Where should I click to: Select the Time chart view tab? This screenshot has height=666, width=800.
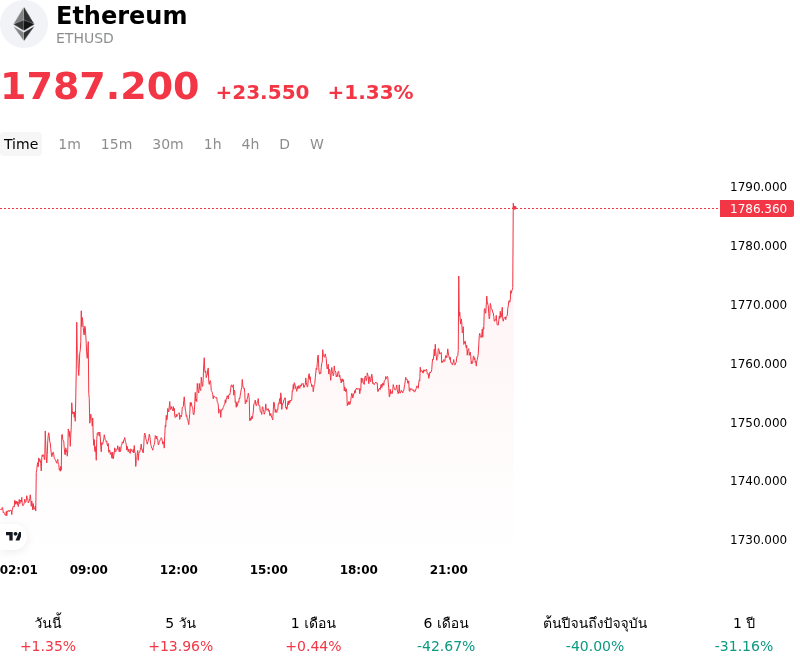[21, 144]
